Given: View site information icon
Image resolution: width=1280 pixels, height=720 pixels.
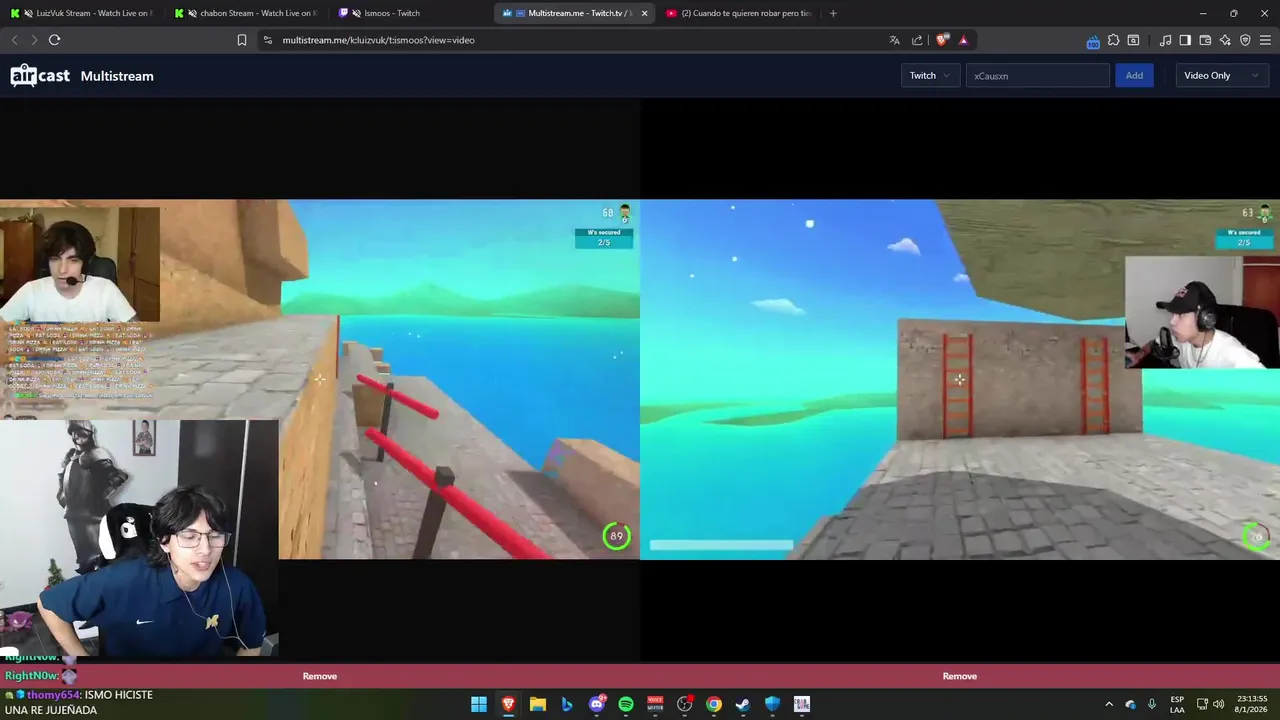Looking at the screenshot, I should (268, 40).
